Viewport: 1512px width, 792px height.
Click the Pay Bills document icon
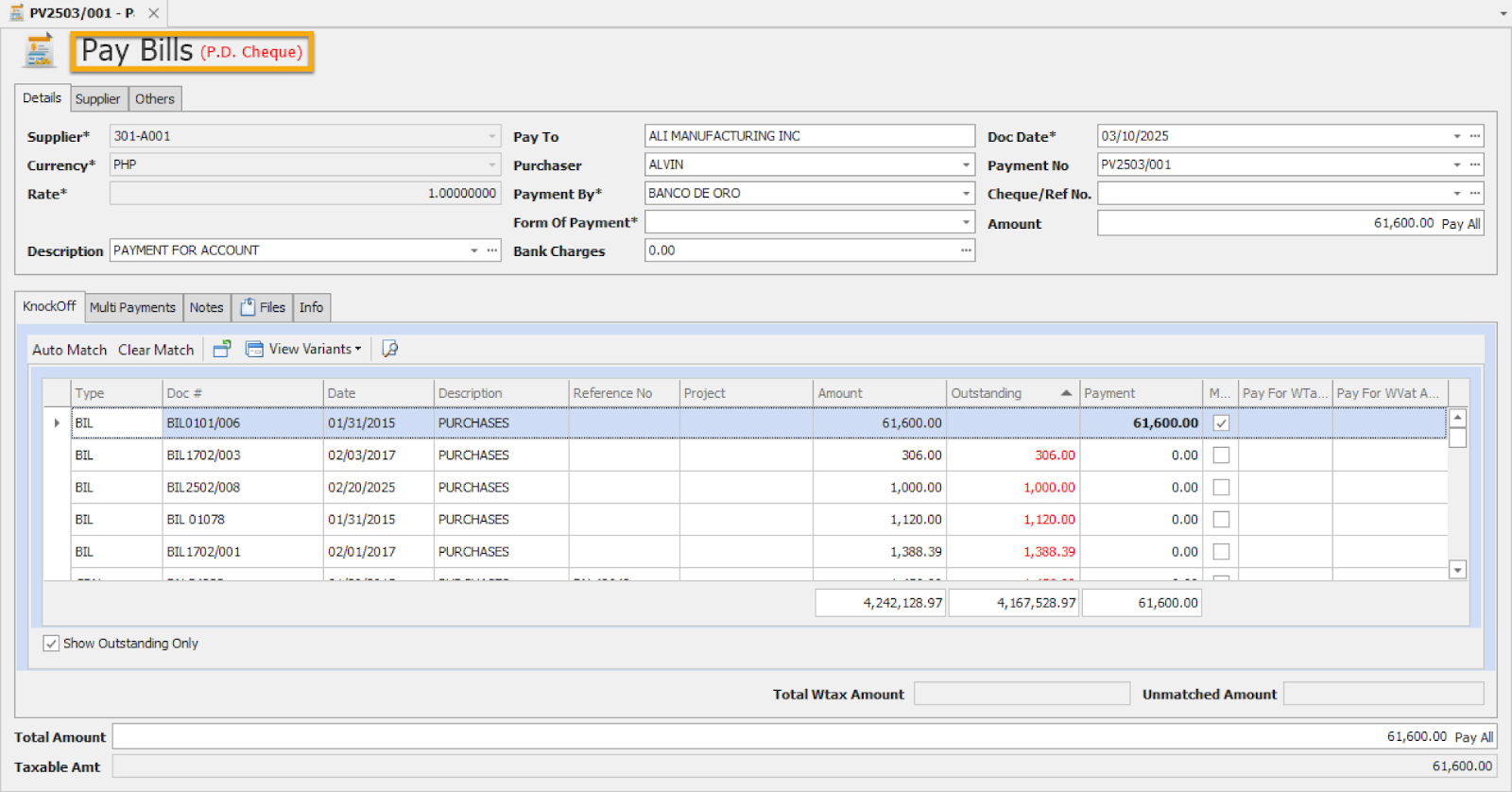[x=39, y=51]
